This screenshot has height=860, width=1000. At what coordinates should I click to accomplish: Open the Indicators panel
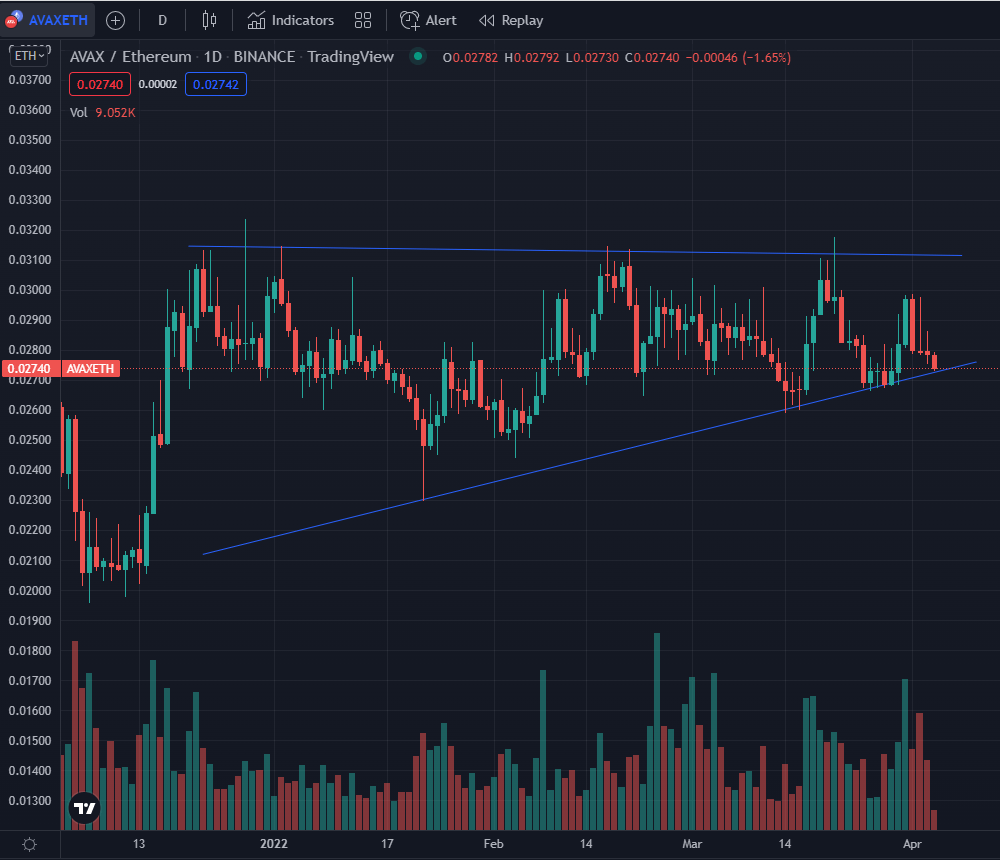click(x=291, y=20)
